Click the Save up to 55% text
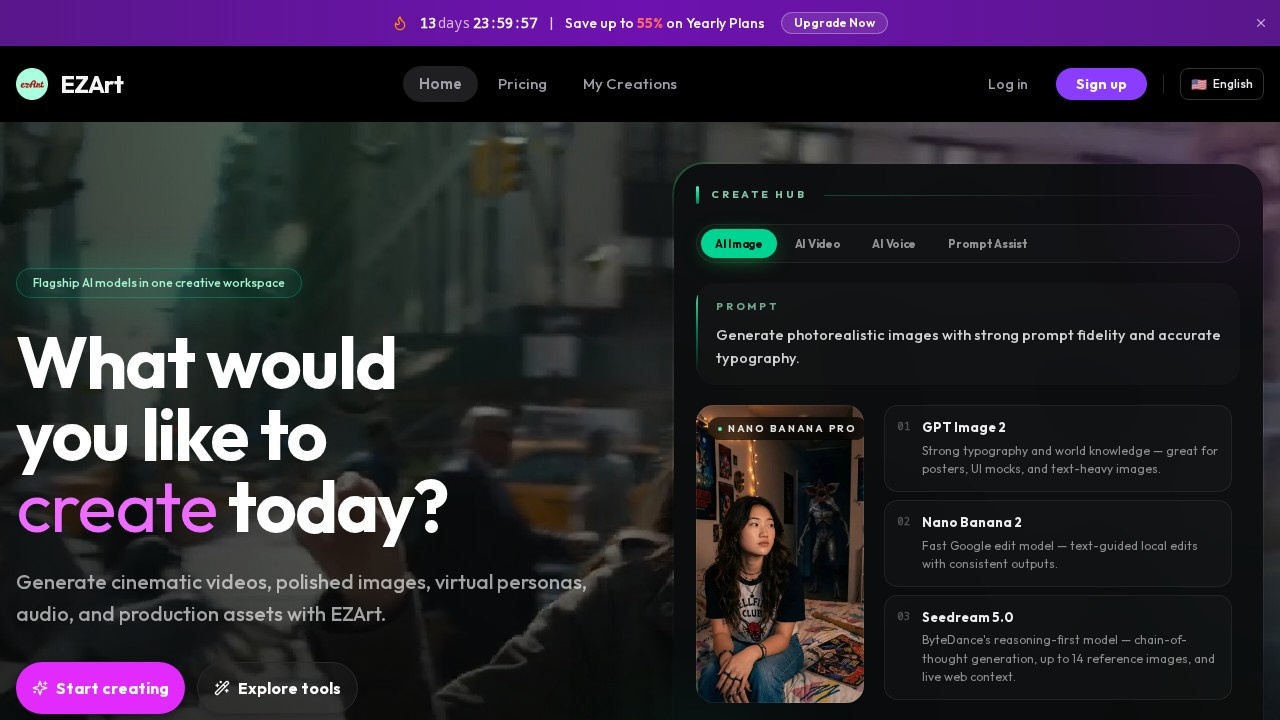 coord(664,23)
